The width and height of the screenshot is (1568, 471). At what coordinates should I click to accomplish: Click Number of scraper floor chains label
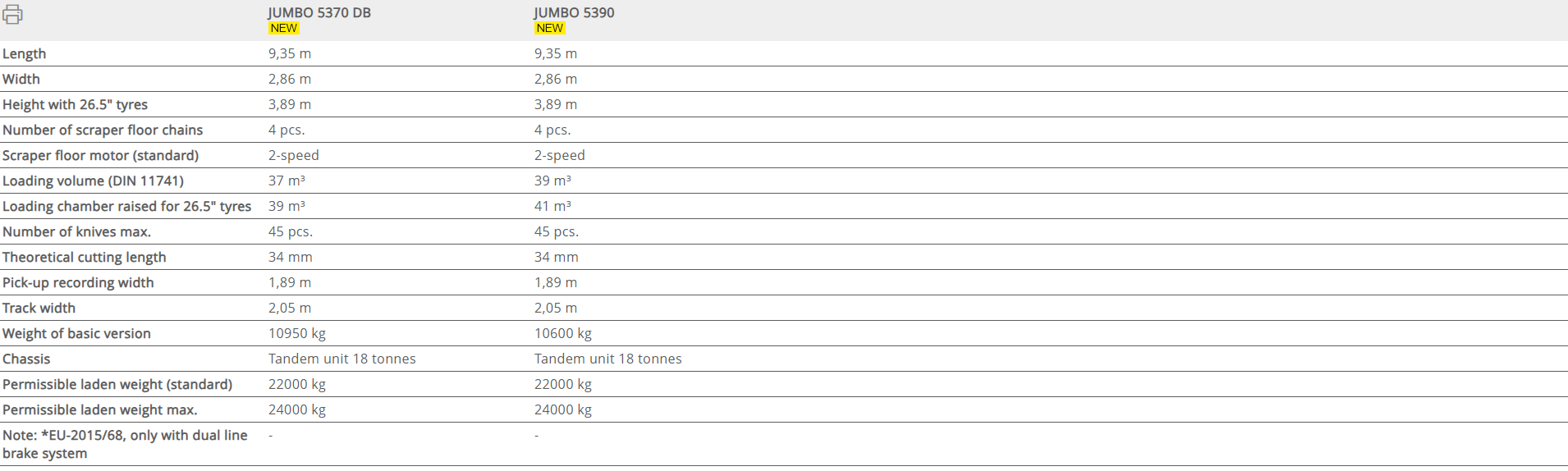tap(103, 130)
